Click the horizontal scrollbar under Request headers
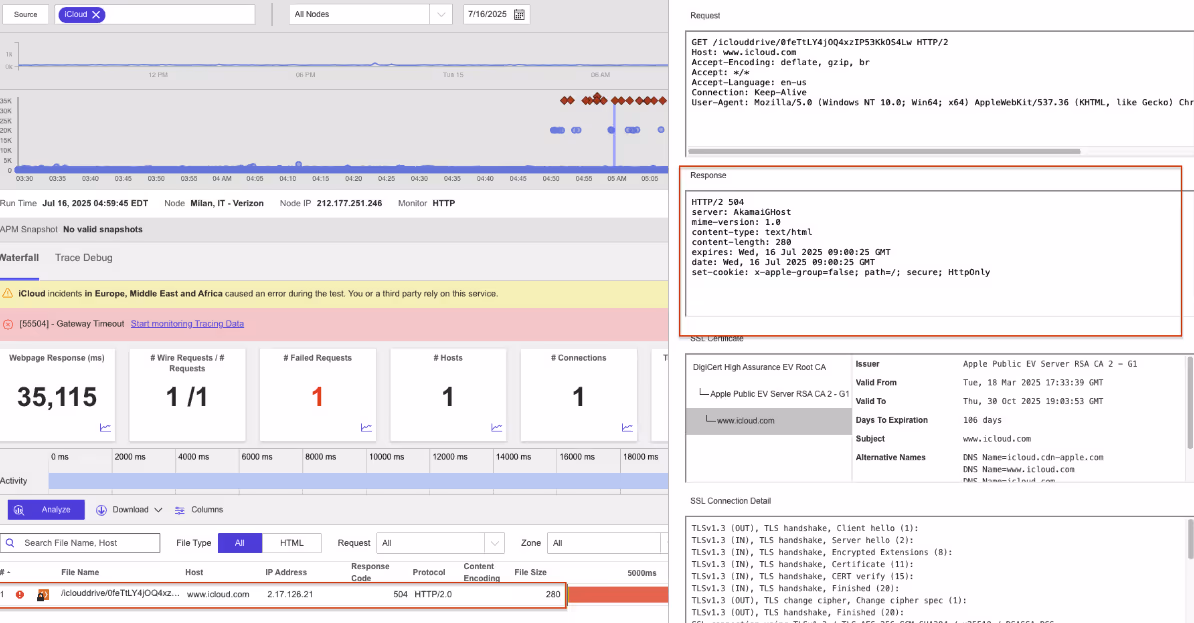This screenshot has height=623, width=1194. click(x=884, y=152)
